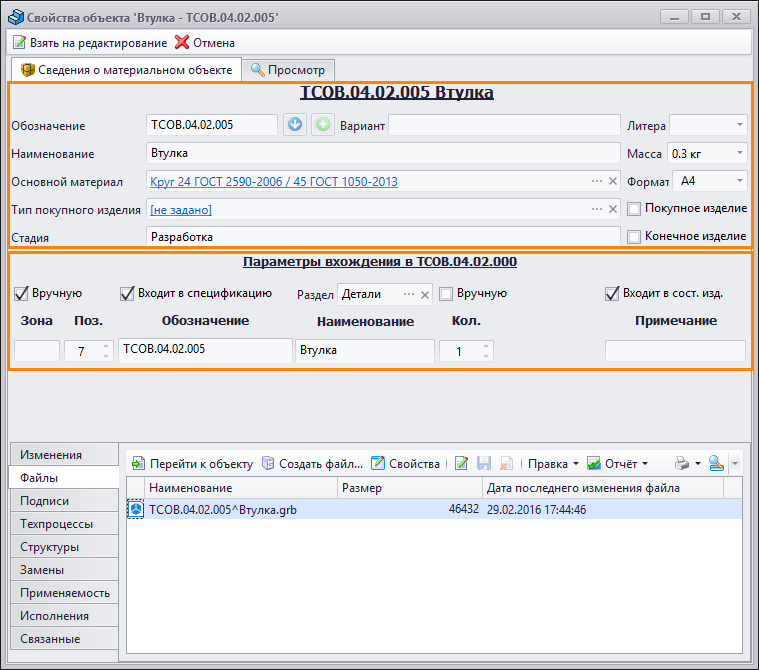Open the Масса units dropdown

[739, 153]
